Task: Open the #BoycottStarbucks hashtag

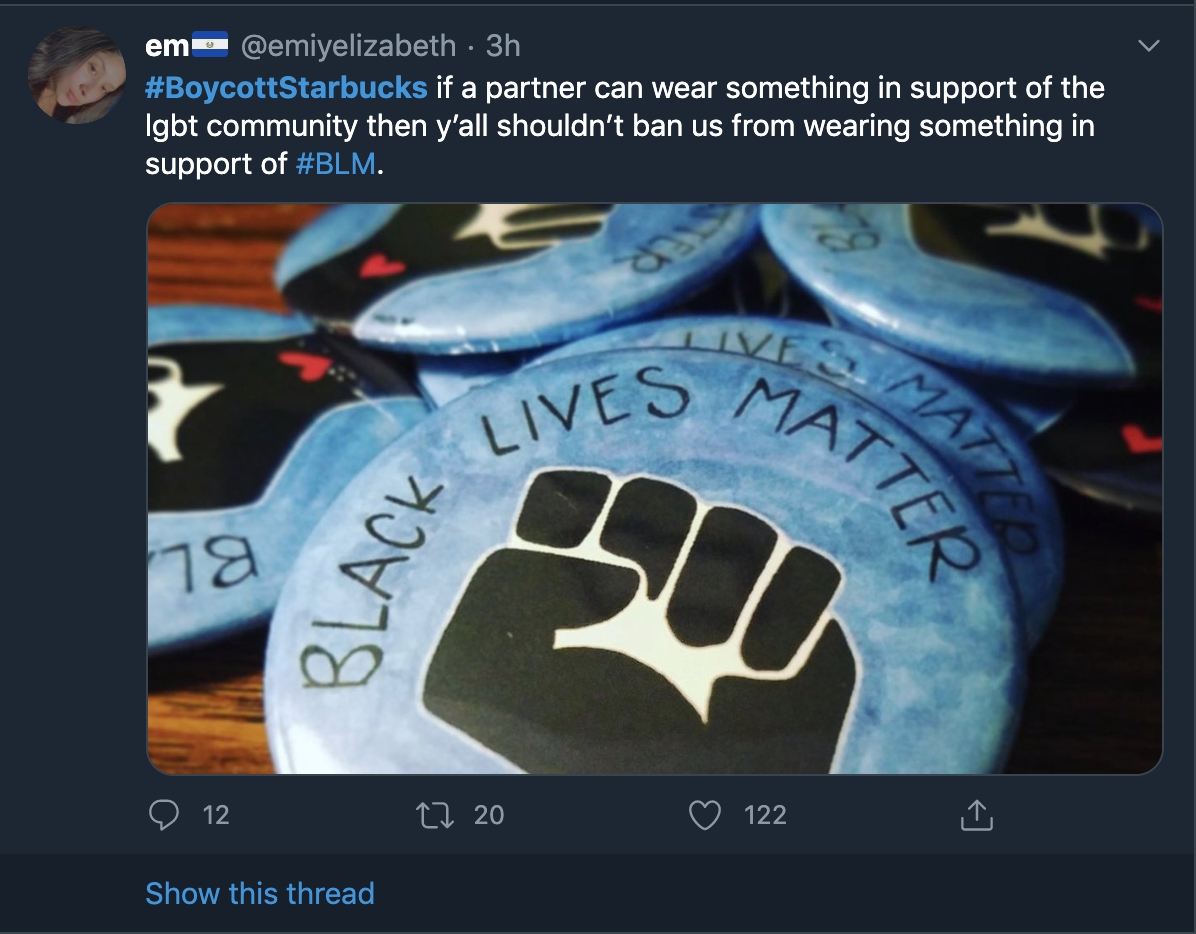Action: [x=286, y=88]
